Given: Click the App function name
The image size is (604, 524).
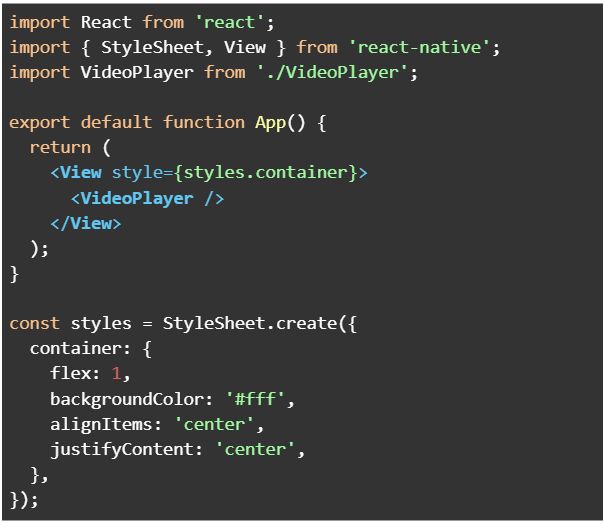Looking at the screenshot, I should 270,123.
